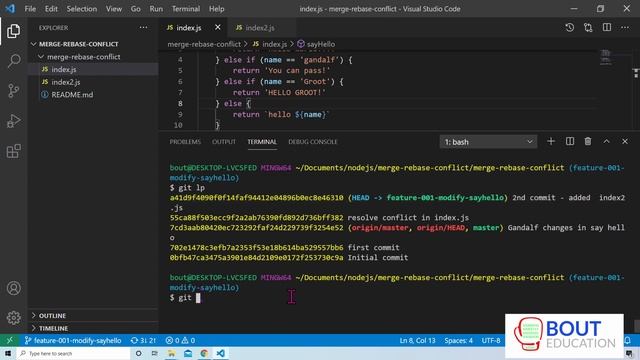This screenshot has height=360, width=640.
Task: Open remote window indicator in status bar
Action: [9, 340]
